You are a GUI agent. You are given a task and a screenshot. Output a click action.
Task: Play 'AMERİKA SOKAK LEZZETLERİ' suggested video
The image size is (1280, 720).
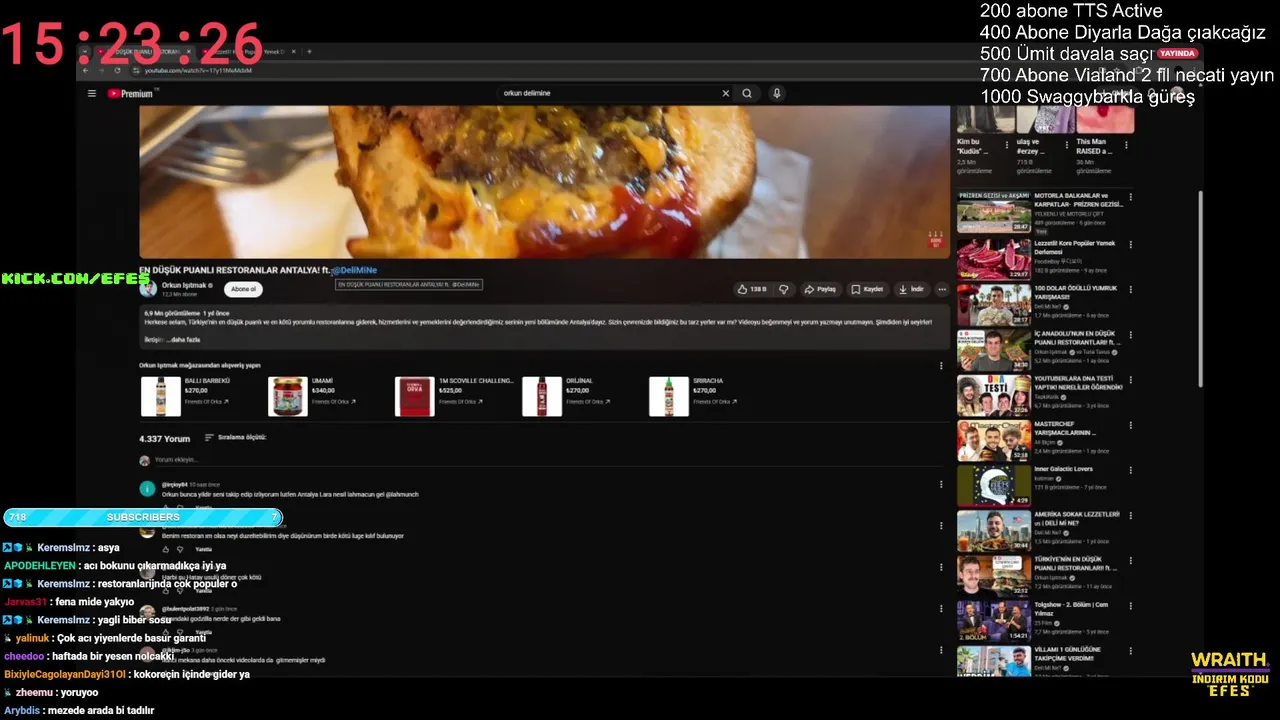(993, 532)
